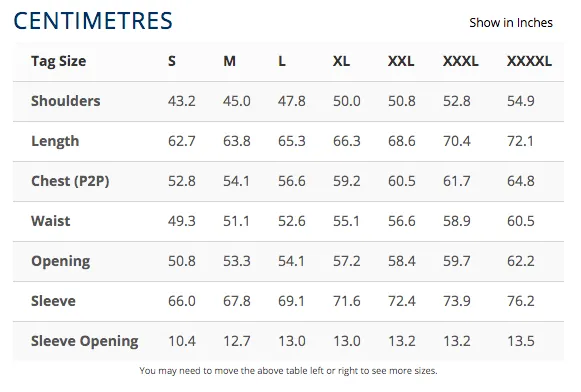Select the Tag Size header cell
581x392 pixels.
(x=59, y=62)
